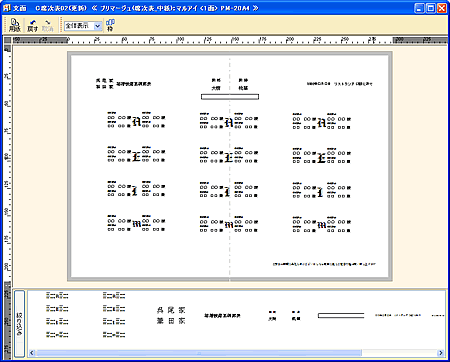Select table E in the middle column
Image resolution: width=450 pixels, height=362 pixels.
click(229, 155)
